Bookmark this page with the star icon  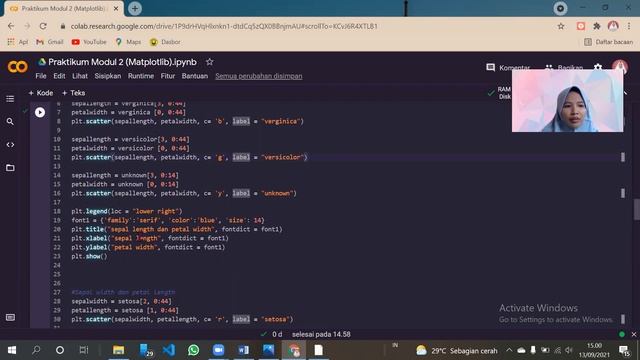pyautogui.click(x=561, y=26)
